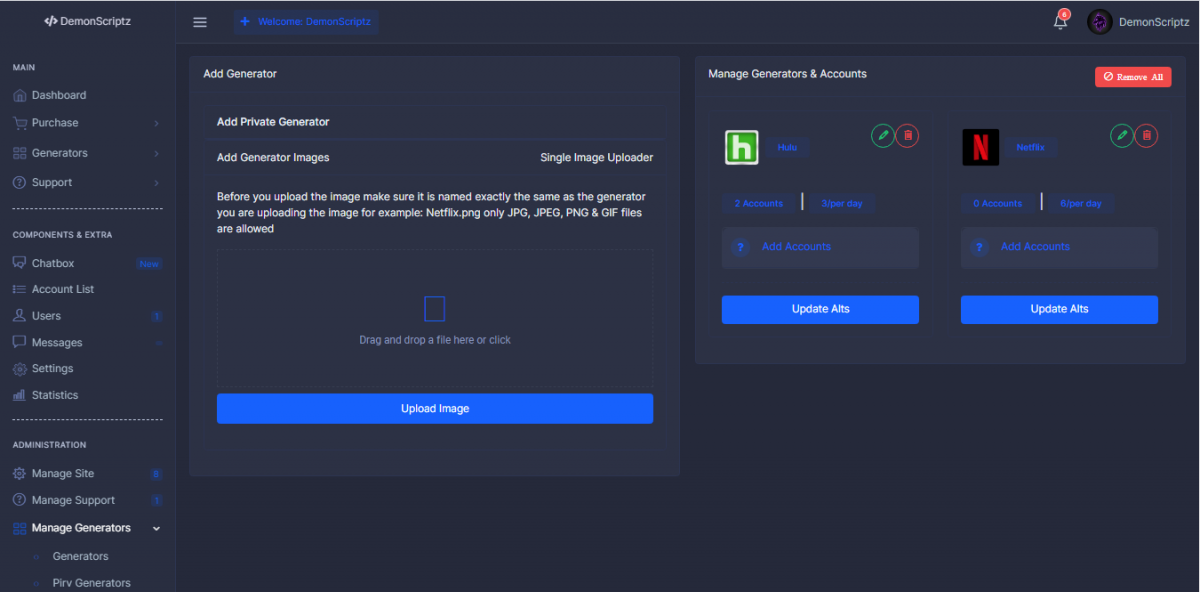Expand the Purchase sidebar menu
1200x592 pixels.
click(x=85, y=123)
